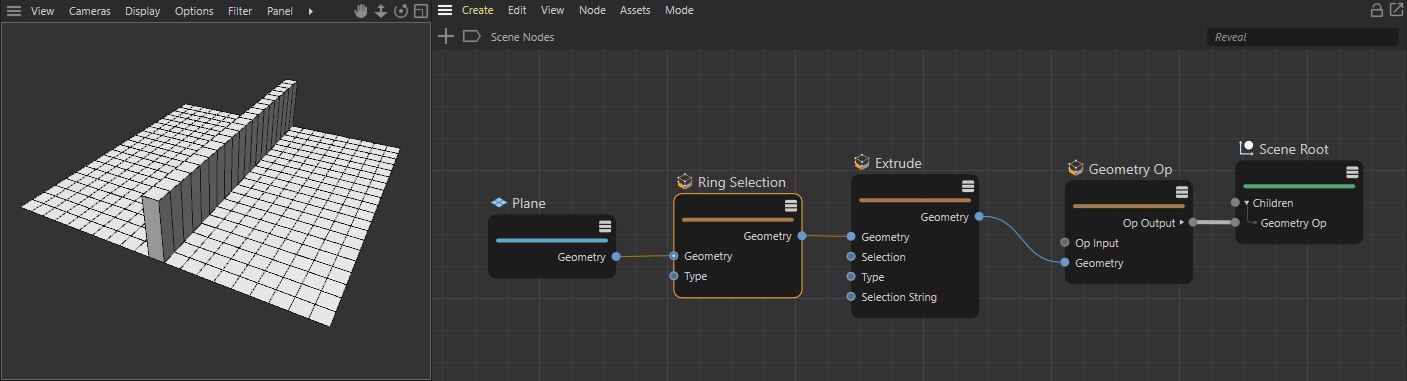This screenshot has width=1407, height=381.
Task: Open the Extrude node's options menu icon
Action: tap(968, 186)
